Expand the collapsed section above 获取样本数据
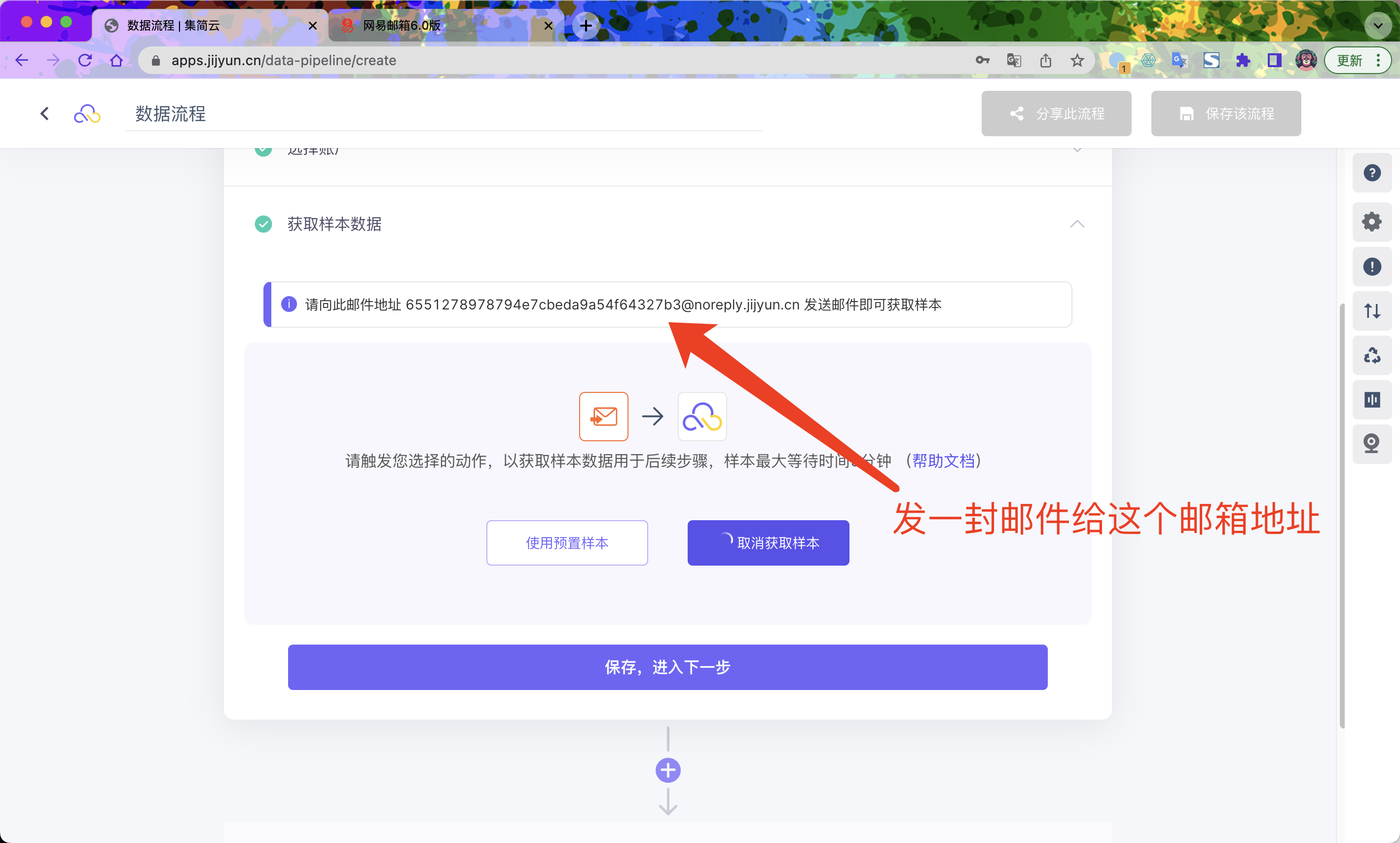1400x843 pixels. point(1077,151)
